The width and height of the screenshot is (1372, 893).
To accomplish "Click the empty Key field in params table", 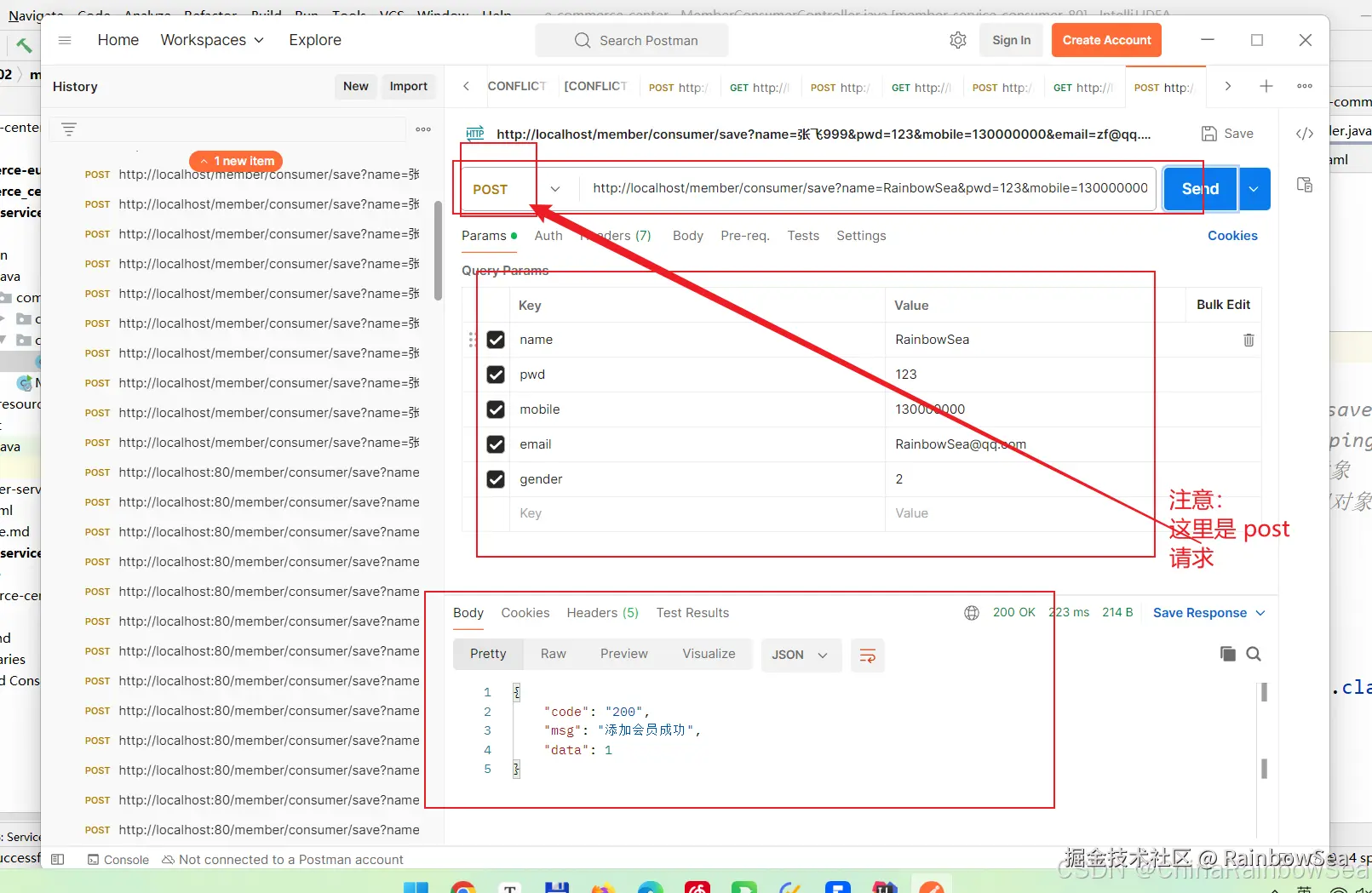I will click(697, 513).
